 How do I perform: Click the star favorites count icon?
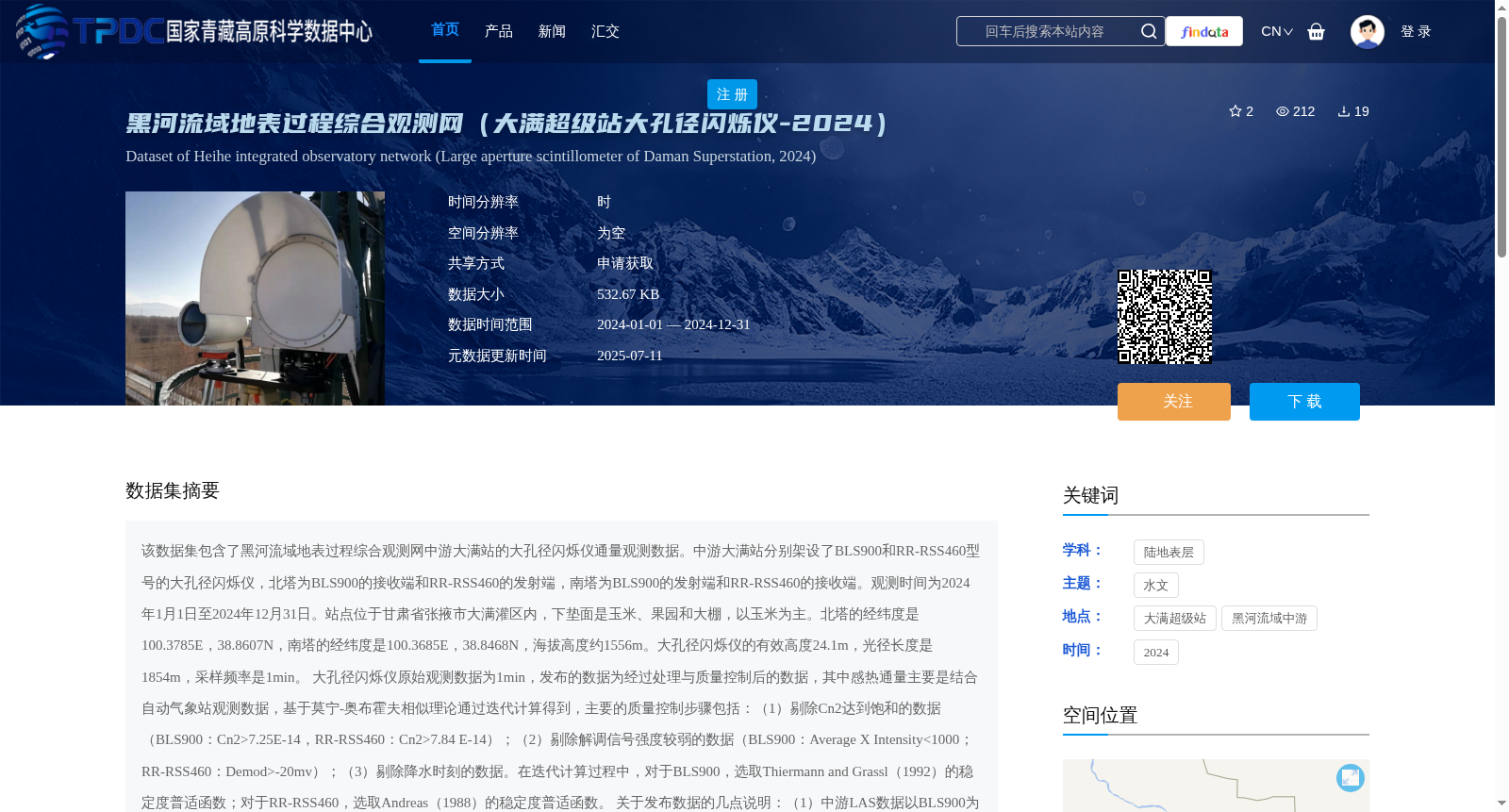pyautogui.click(x=1235, y=111)
